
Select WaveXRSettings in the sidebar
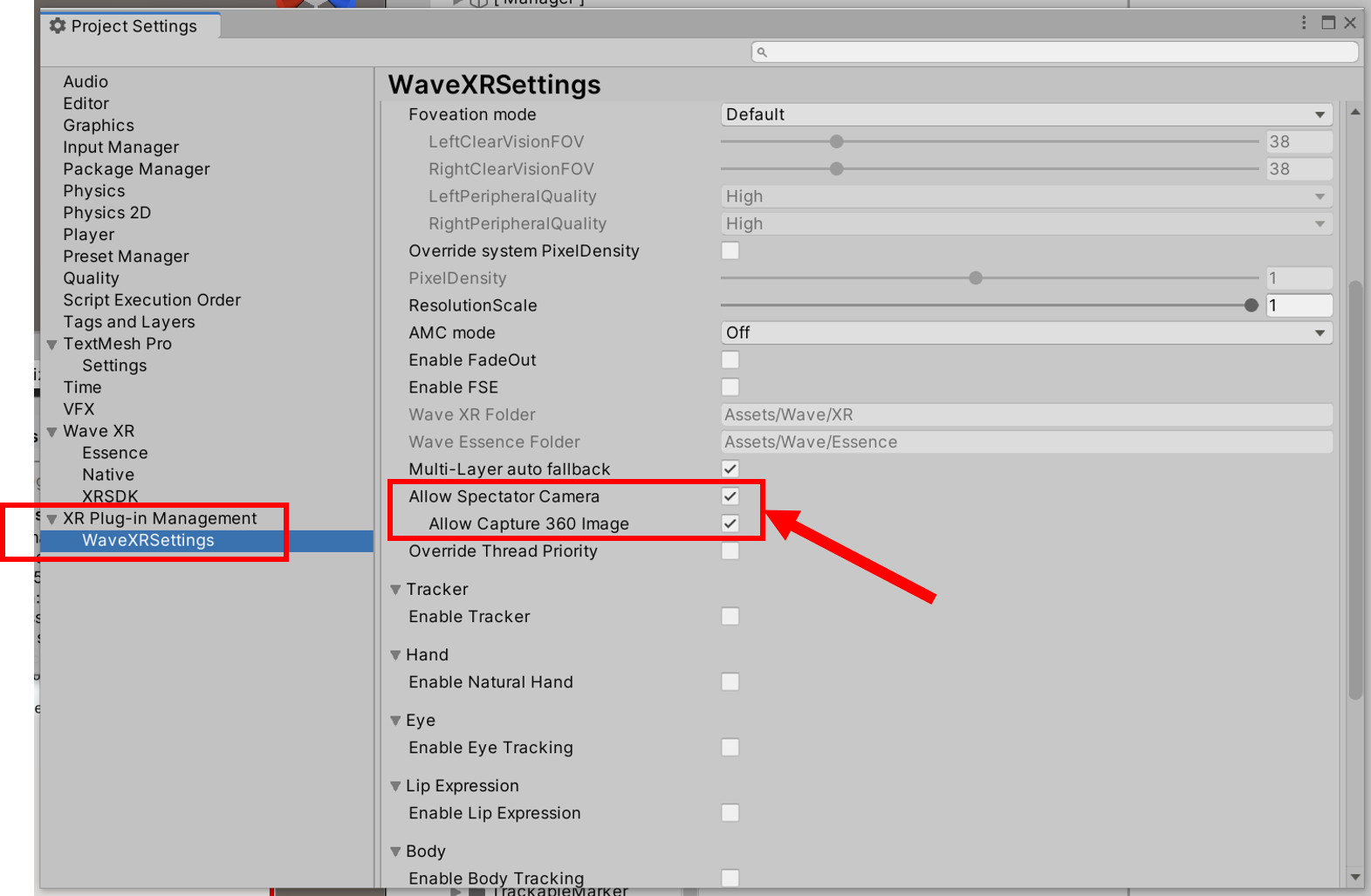pyautogui.click(x=148, y=540)
